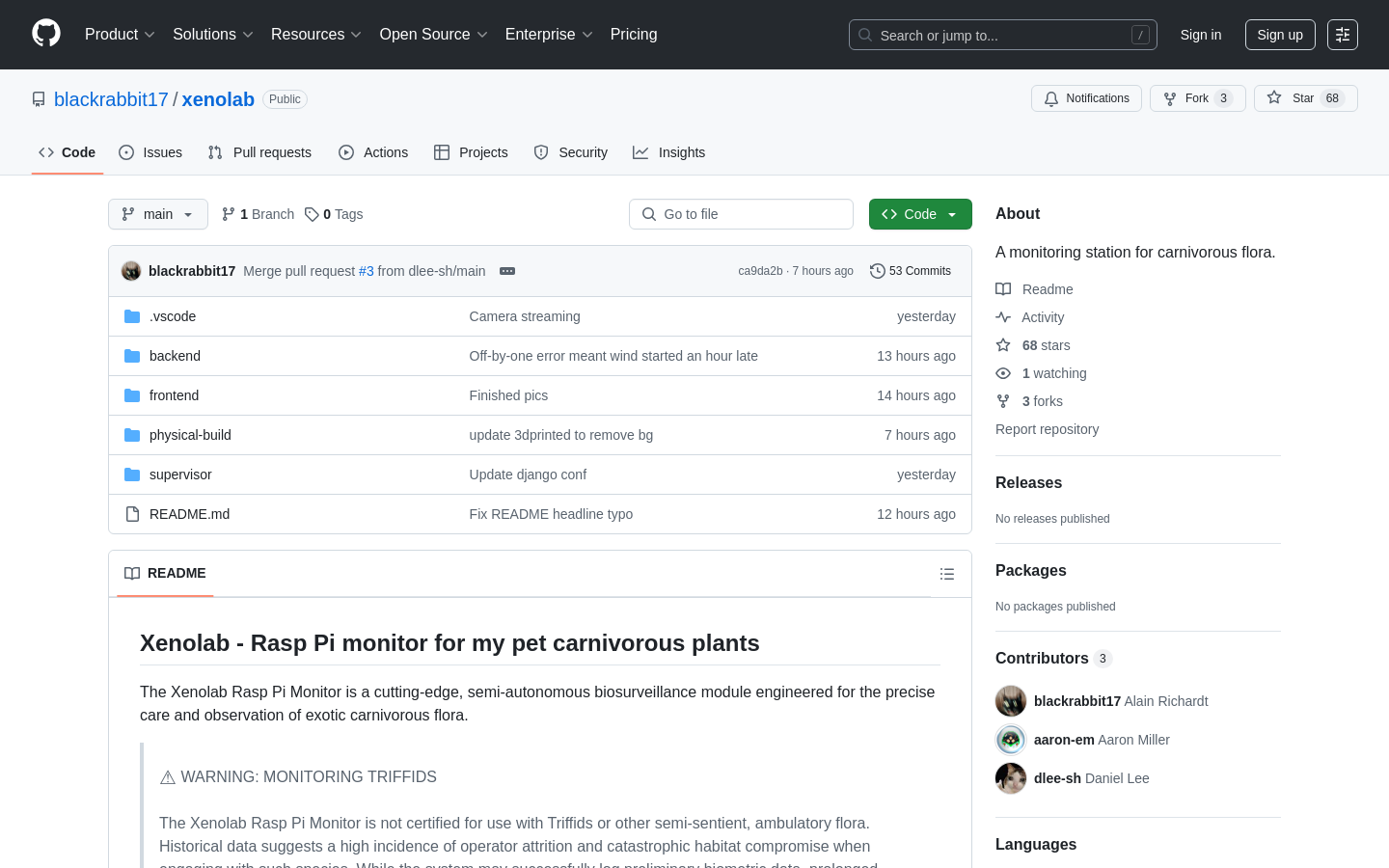
Task: Switch to the Pull requests tab
Action: click(x=259, y=152)
